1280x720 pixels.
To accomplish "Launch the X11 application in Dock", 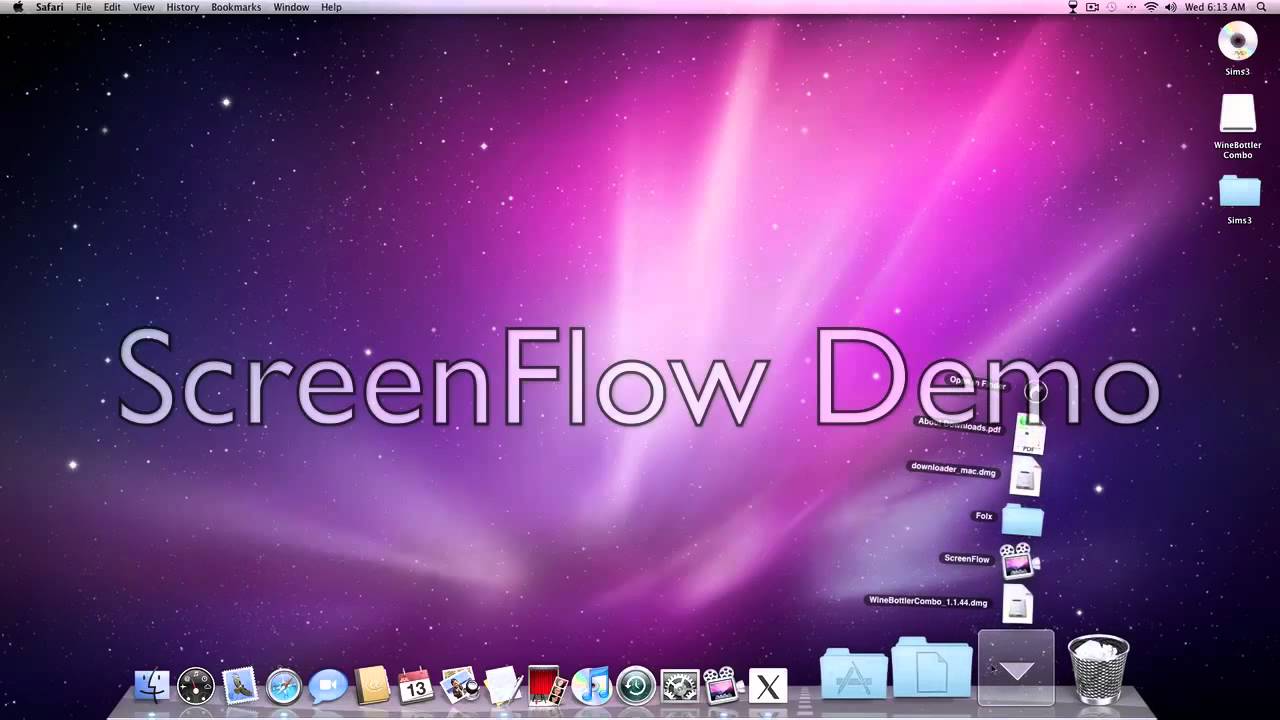I will tap(768, 686).
